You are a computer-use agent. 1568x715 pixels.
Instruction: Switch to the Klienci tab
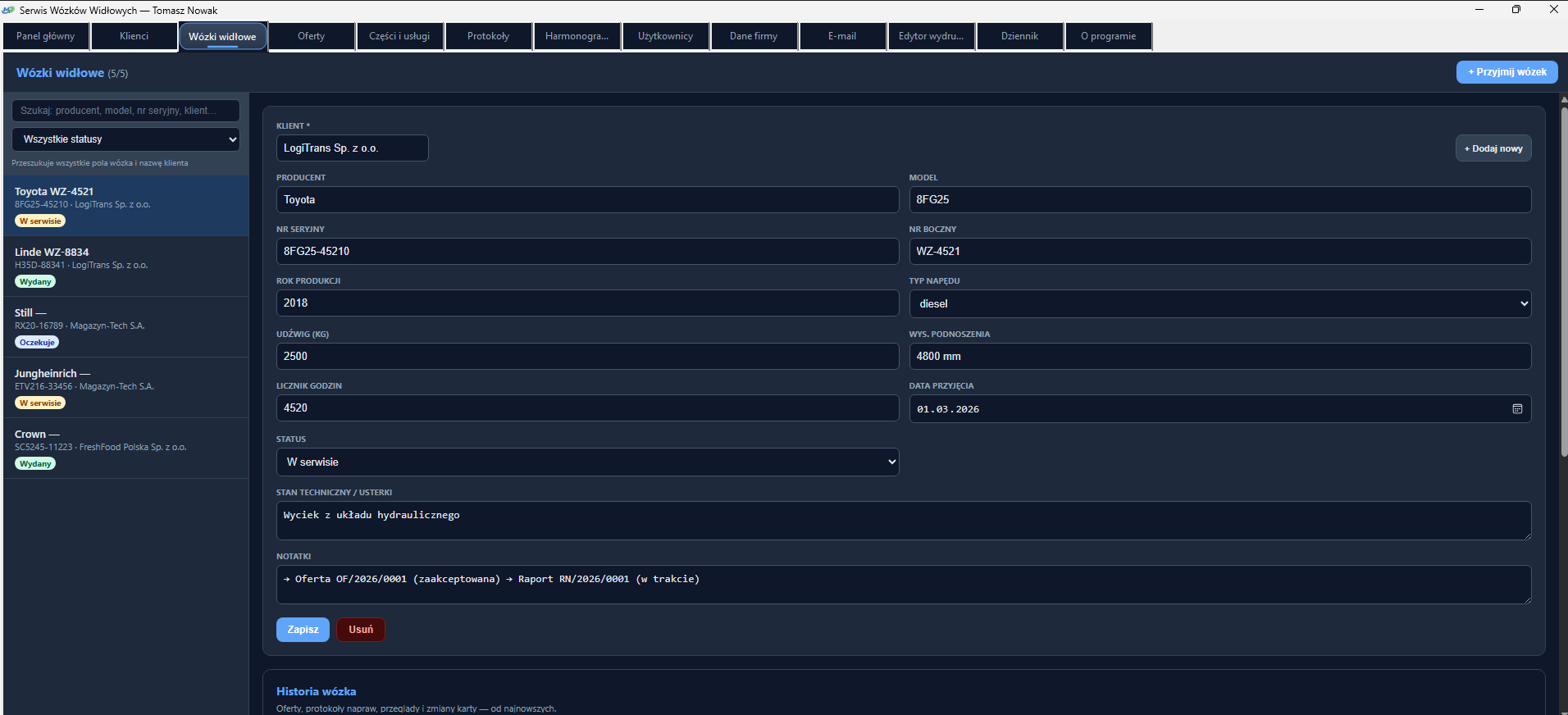point(134,36)
